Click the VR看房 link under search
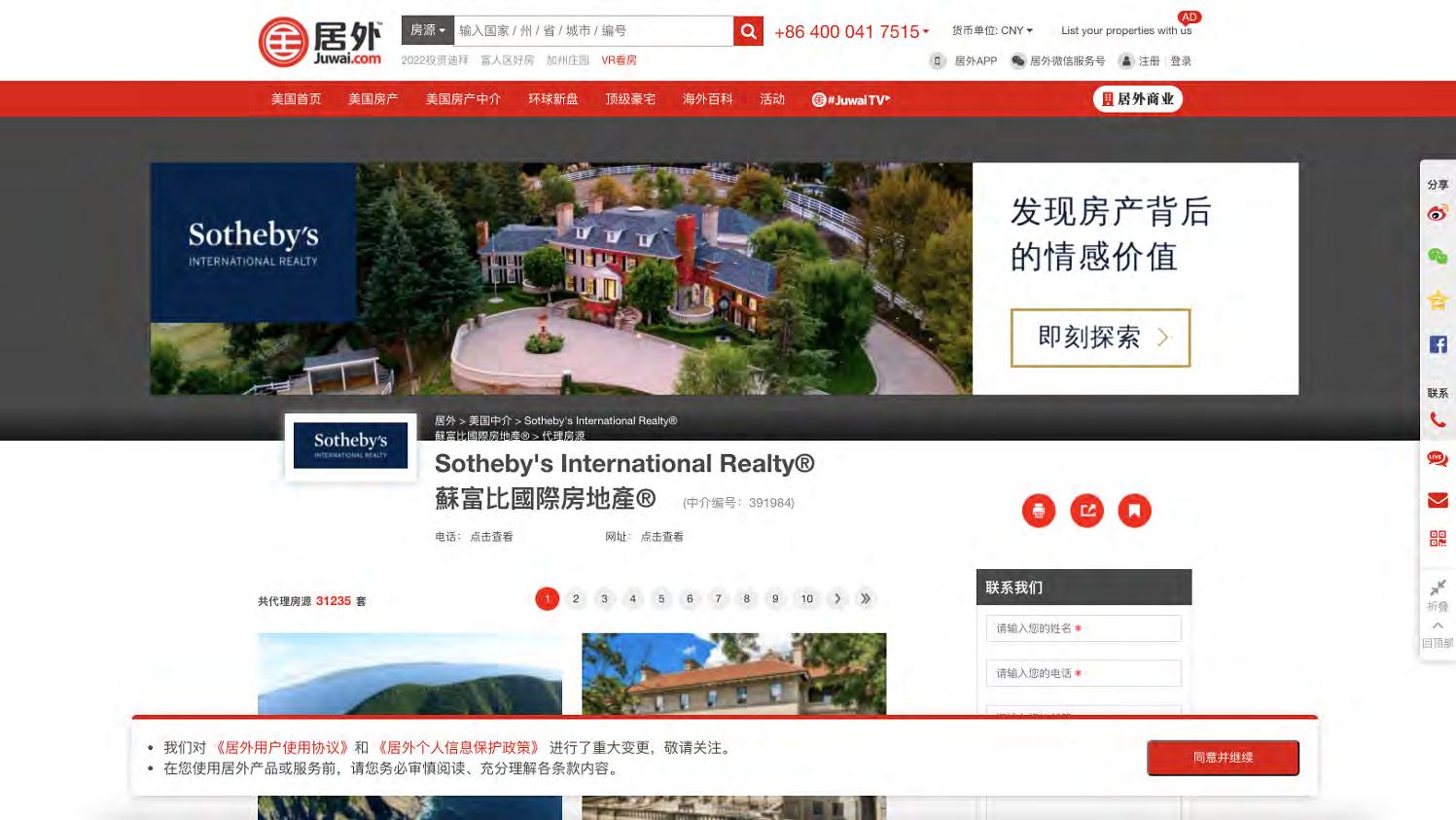This screenshot has height=820, width=1456. tap(619, 60)
